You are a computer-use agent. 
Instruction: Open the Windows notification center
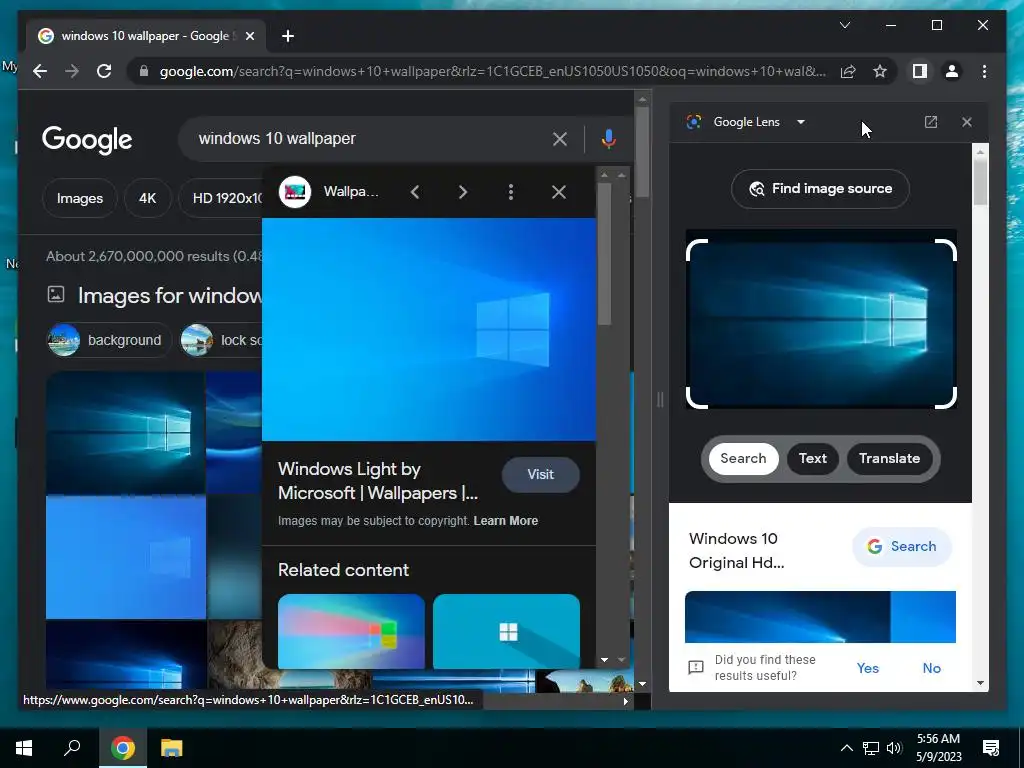[x=991, y=748]
